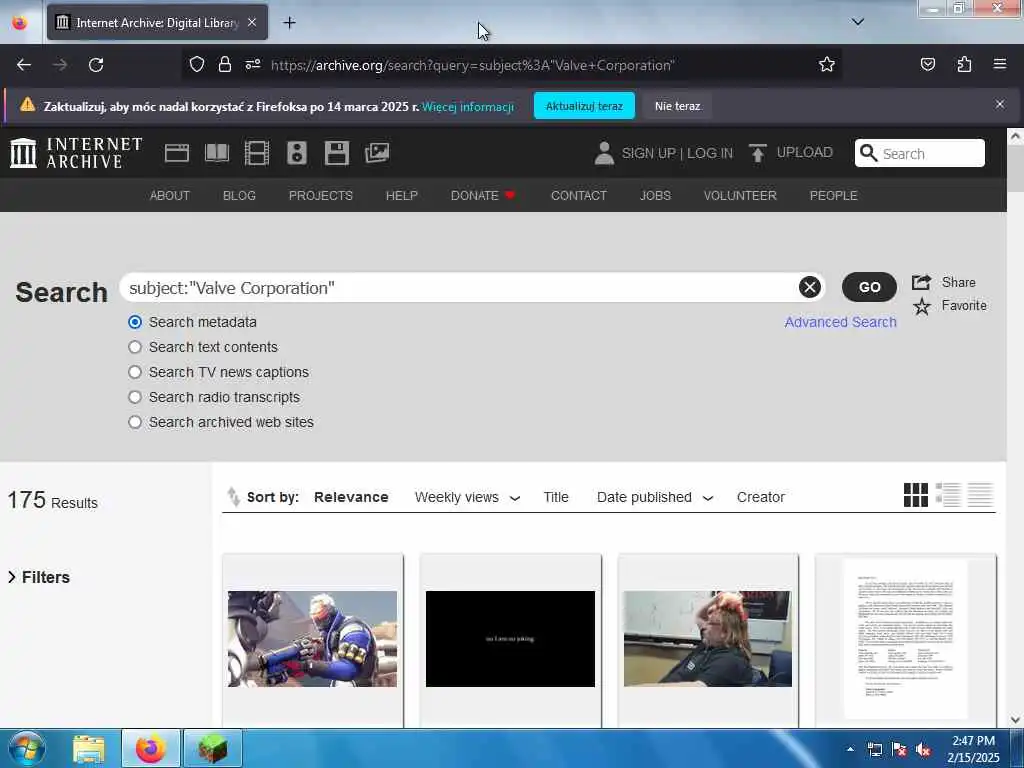Open the Software floppy disk icon
1024x768 pixels.
tap(336, 153)
